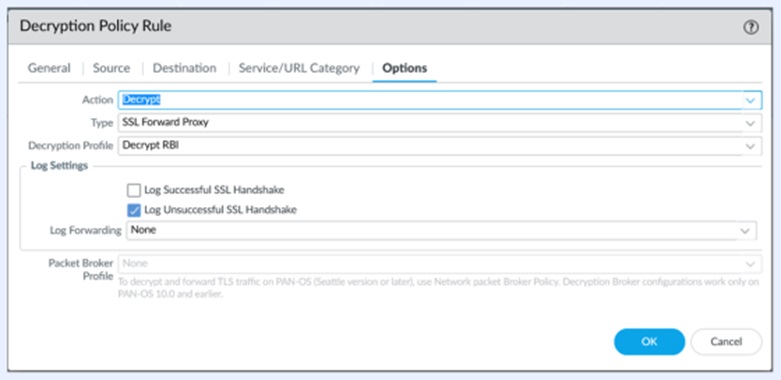The image size is (781, 380).
Task: Open the Destination tab
Action: [184, 68]
